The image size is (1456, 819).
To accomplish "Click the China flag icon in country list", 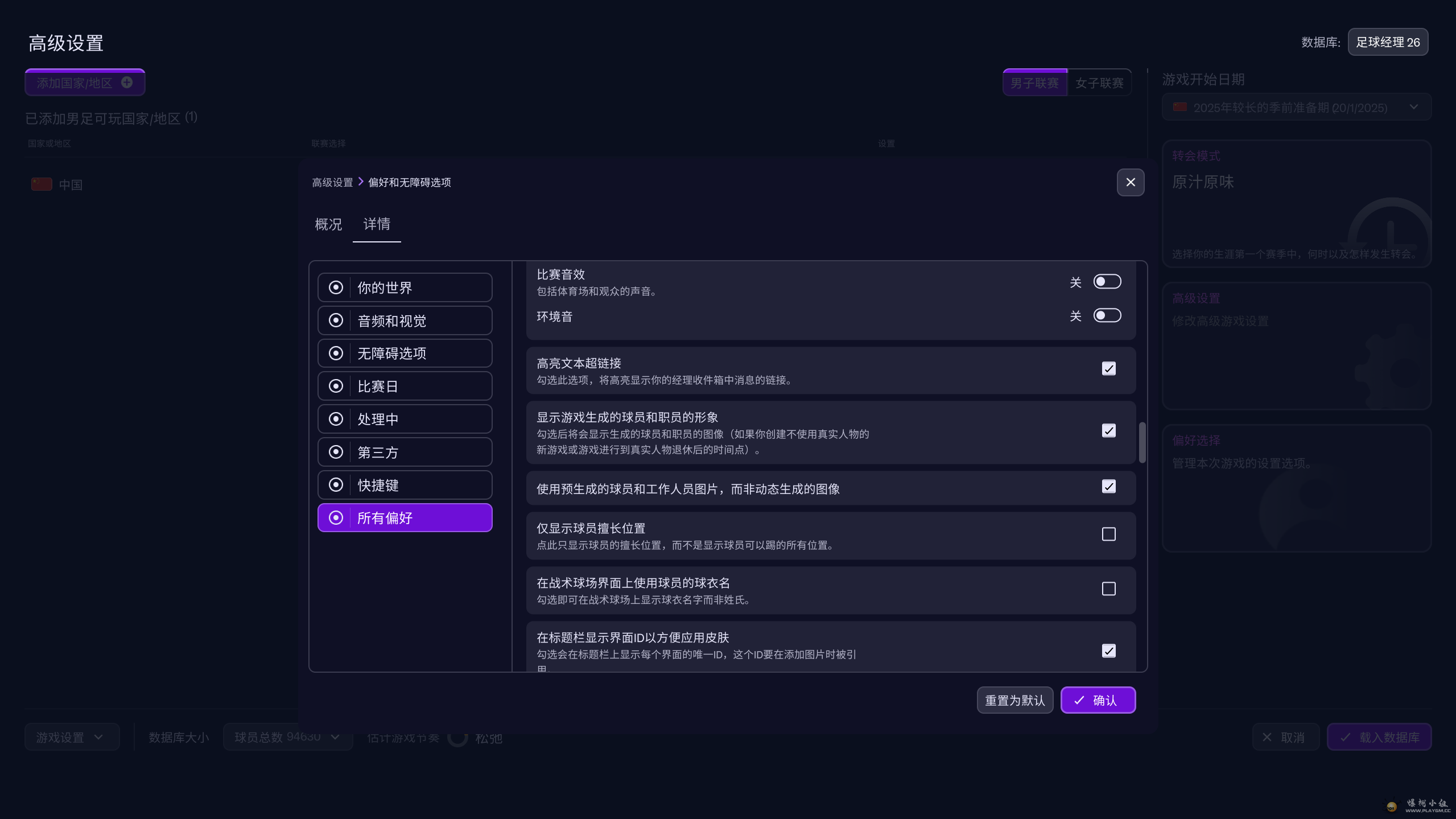I will [42, 184].
